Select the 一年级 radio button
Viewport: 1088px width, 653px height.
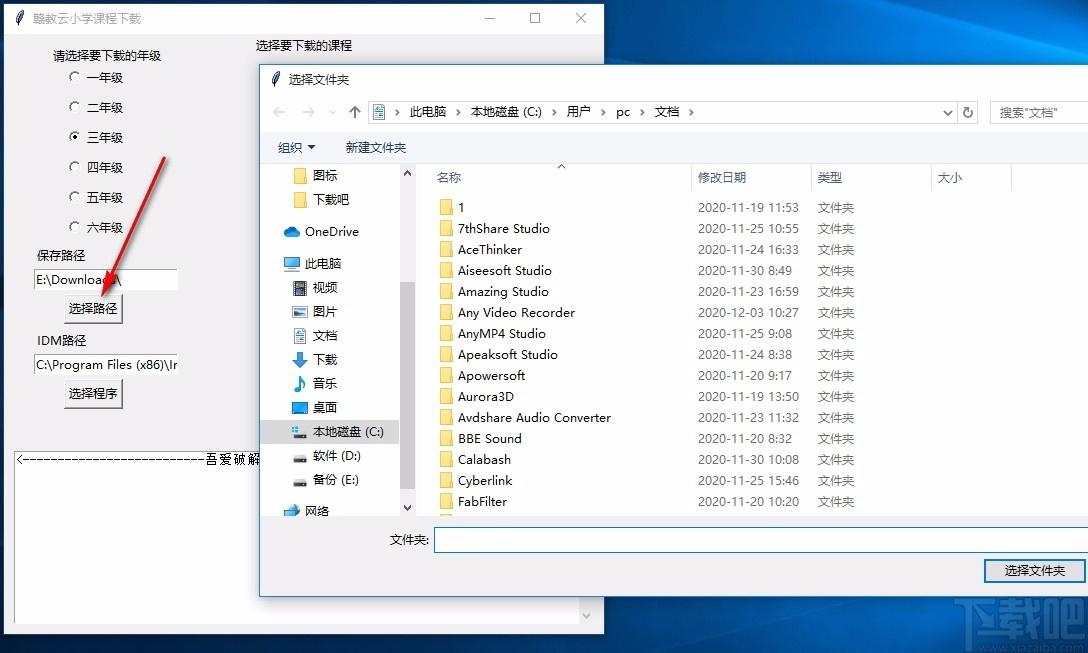pos(74,77)
